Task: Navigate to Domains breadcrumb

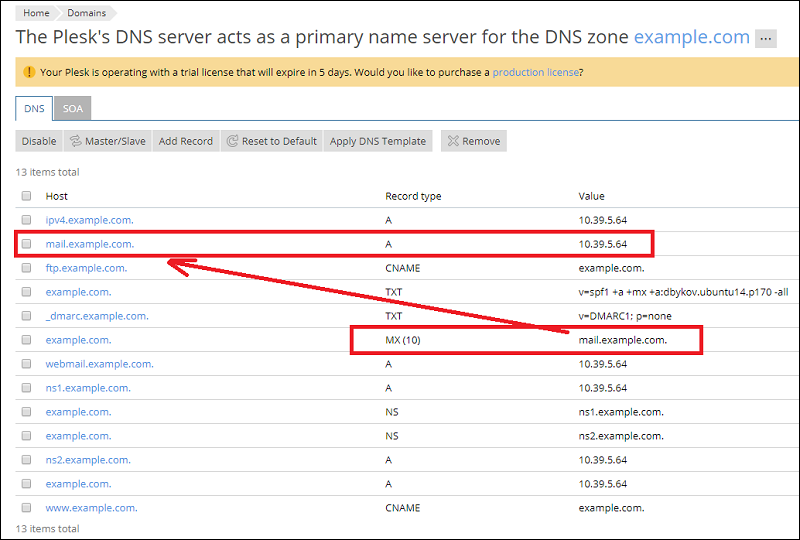Action: tap(87, 13)
